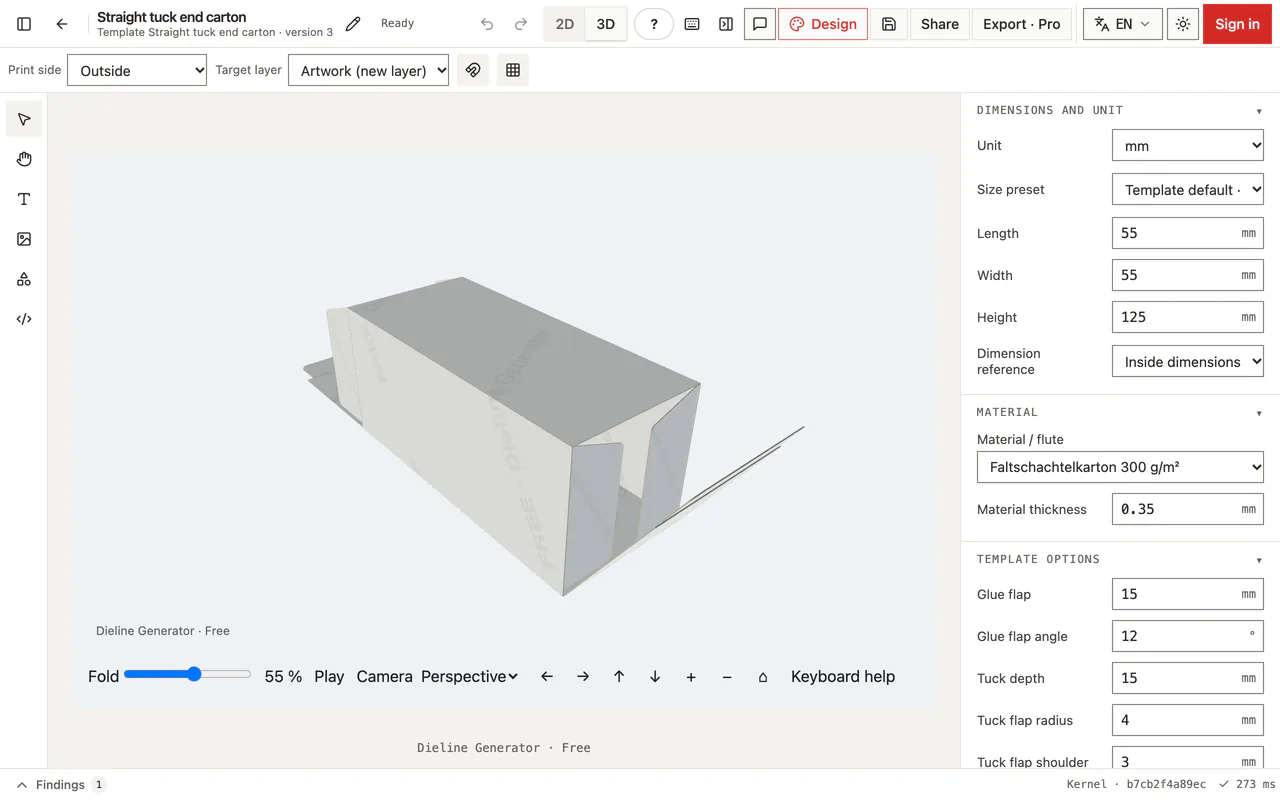The width and height of the screenshot is (1280, 800).
Task: Click the Export · Pro button
Action: (1022, 24)
